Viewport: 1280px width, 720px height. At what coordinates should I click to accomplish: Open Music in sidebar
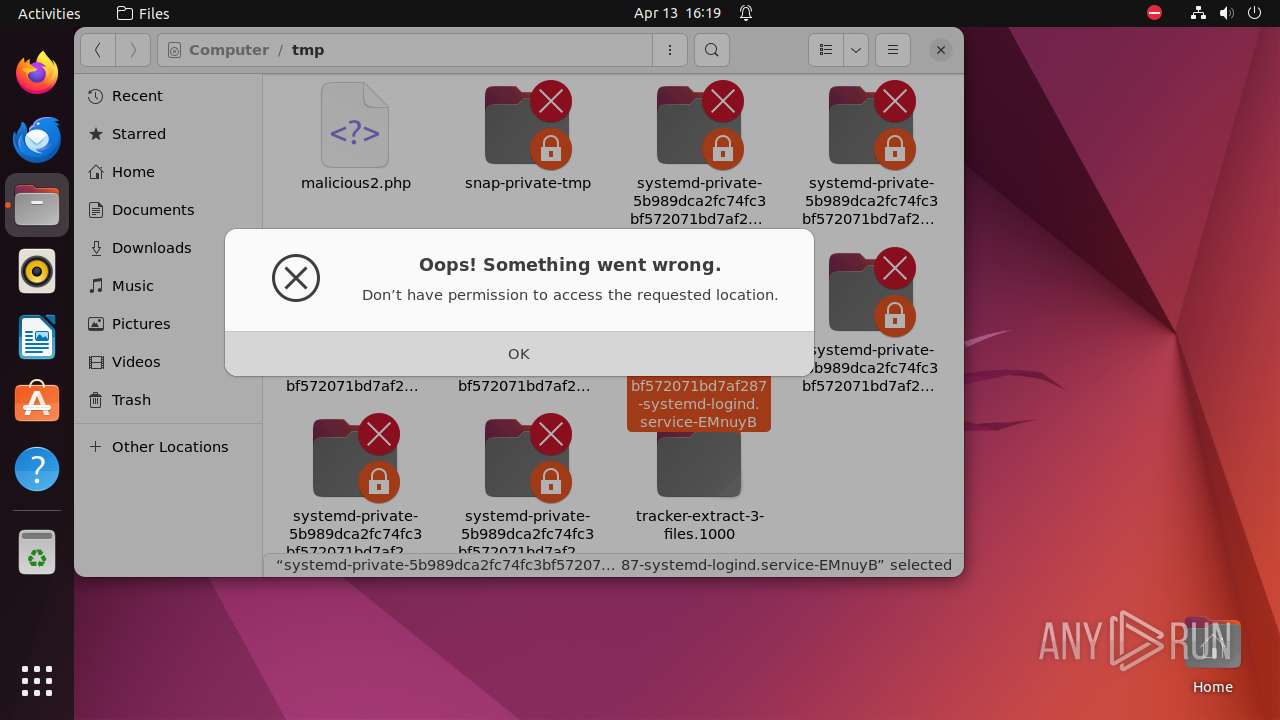(x=168, y=286)
